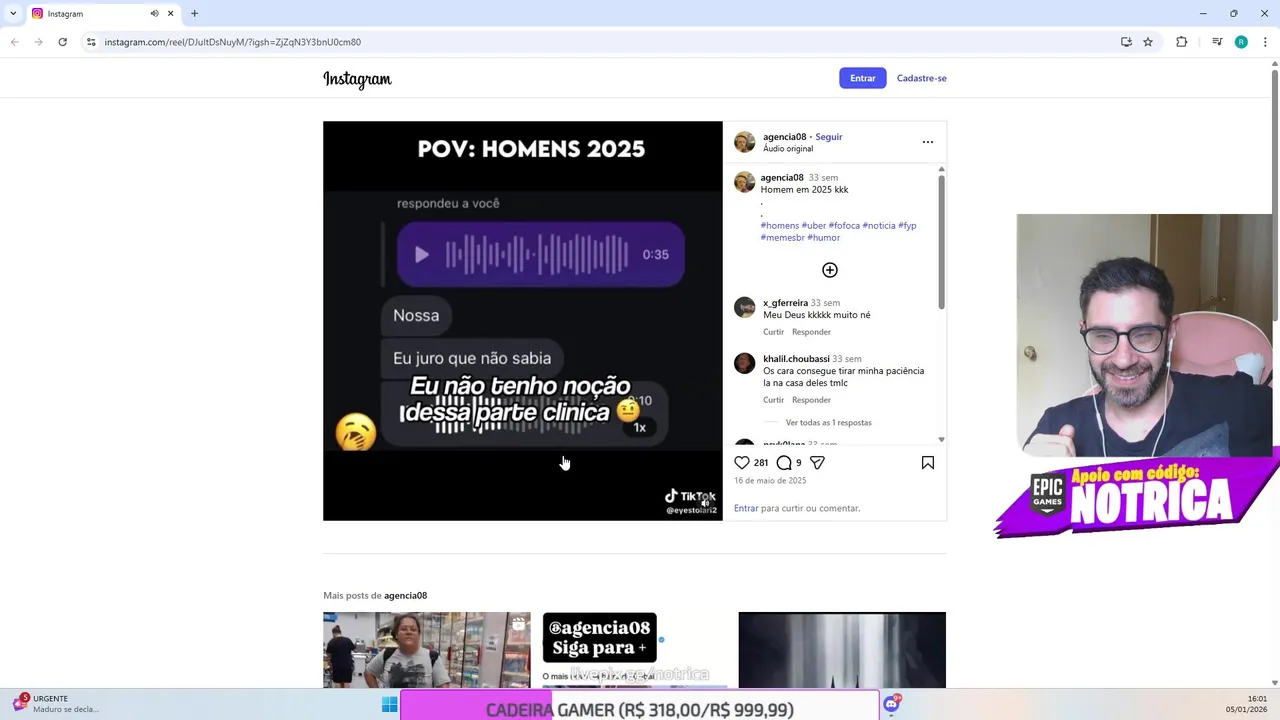Image resolution: width=1280 pixels, height=720 pixels.
Task: Go back with browser back arrow
Action: (14, 42)
